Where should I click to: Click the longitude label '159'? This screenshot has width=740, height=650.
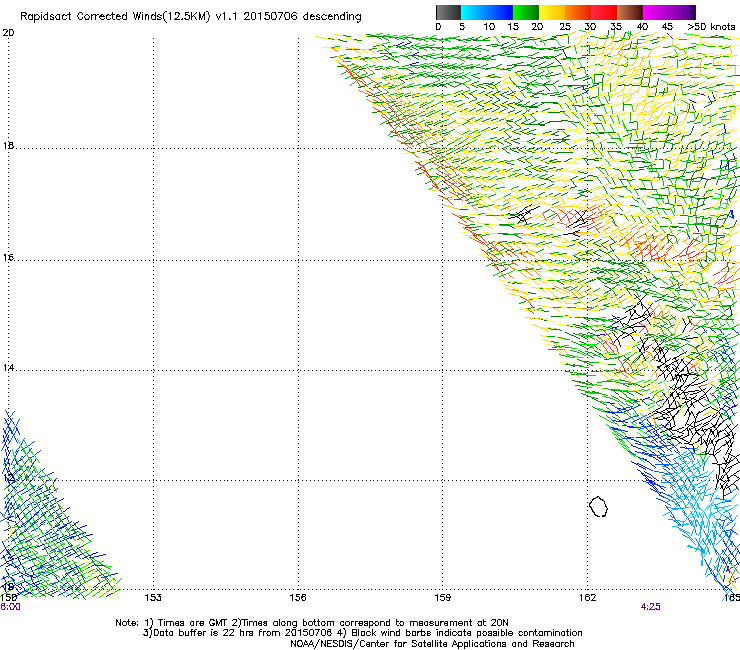point(442,598)
